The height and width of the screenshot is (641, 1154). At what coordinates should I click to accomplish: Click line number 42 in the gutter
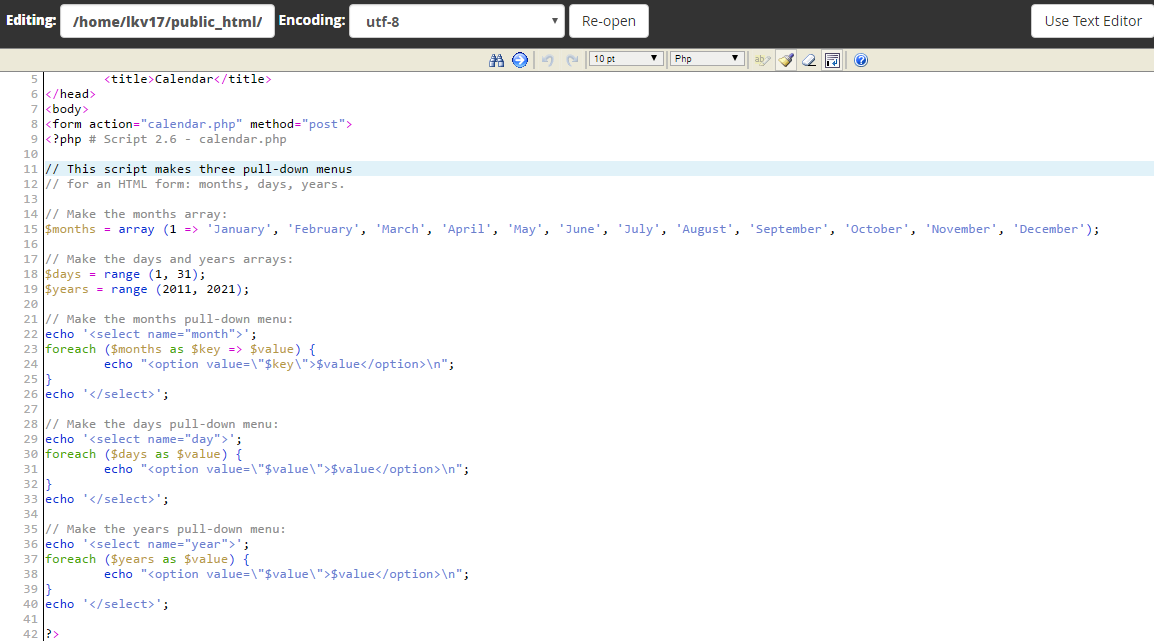(30, 634)
